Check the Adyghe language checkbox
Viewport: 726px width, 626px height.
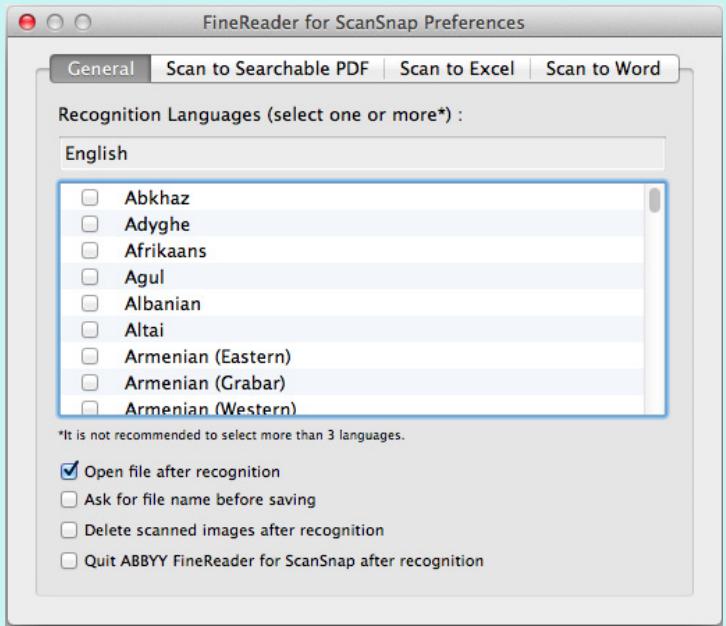tap(90, 224)
